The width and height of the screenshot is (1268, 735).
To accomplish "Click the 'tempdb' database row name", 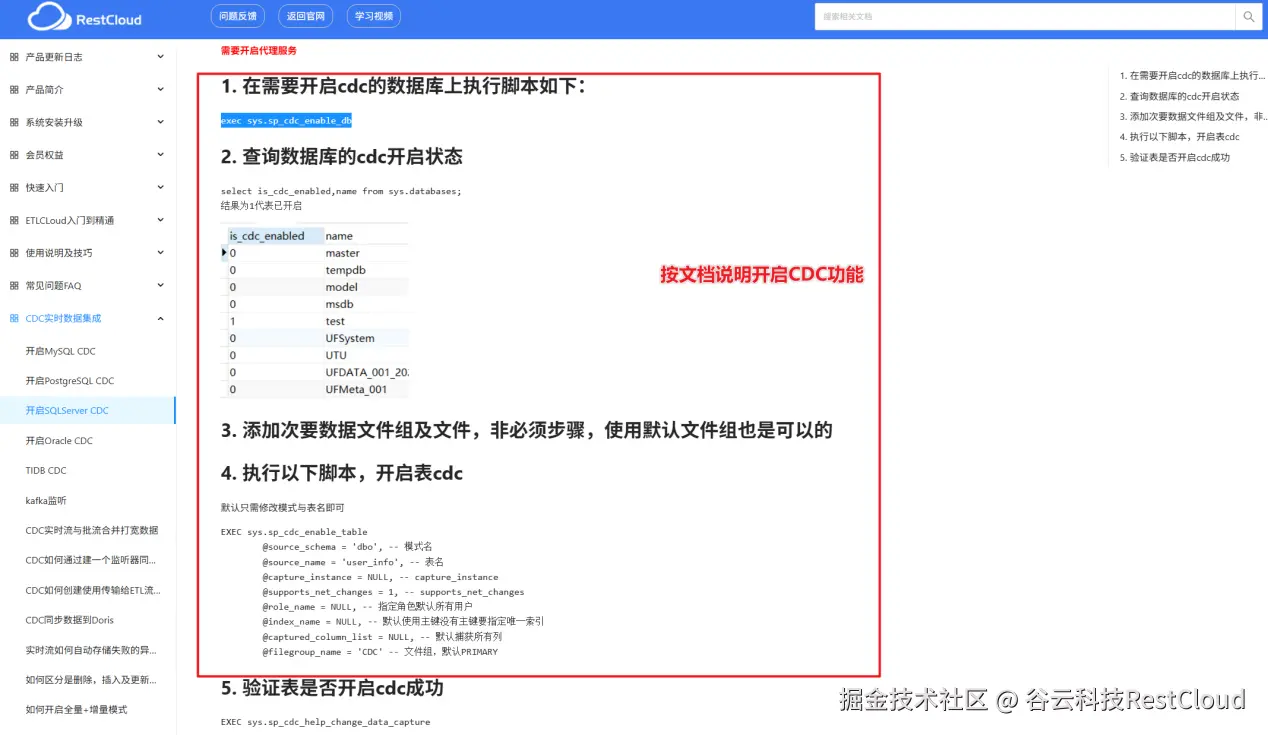I will point(345,270).
